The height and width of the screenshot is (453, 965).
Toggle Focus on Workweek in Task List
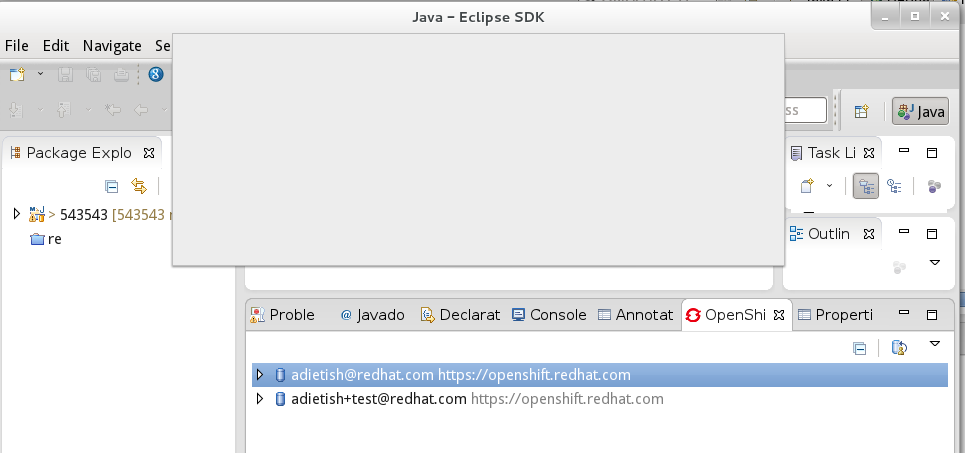(x=934, y=186)
